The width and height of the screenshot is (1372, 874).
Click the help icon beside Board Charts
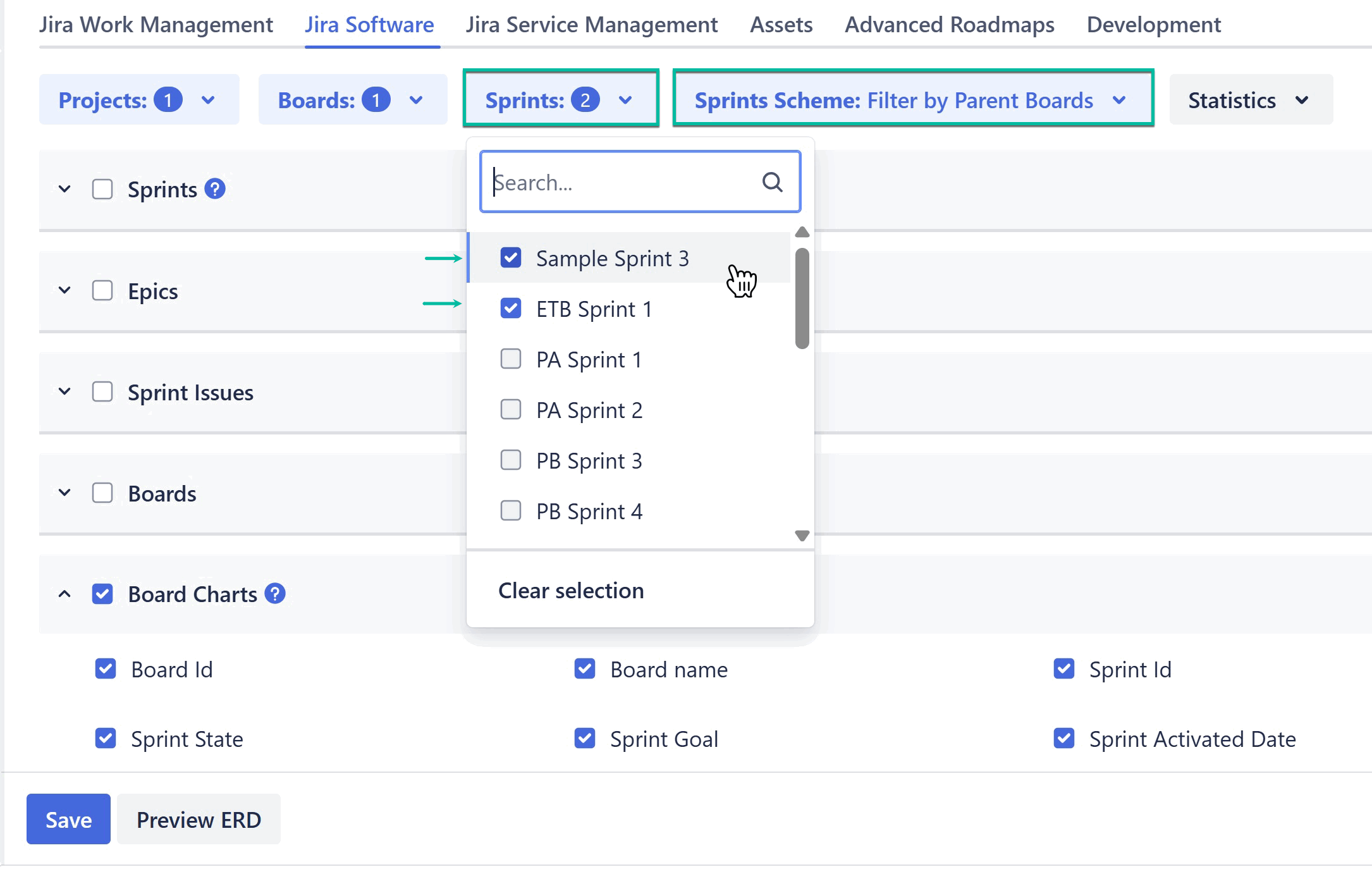[275, 594]
